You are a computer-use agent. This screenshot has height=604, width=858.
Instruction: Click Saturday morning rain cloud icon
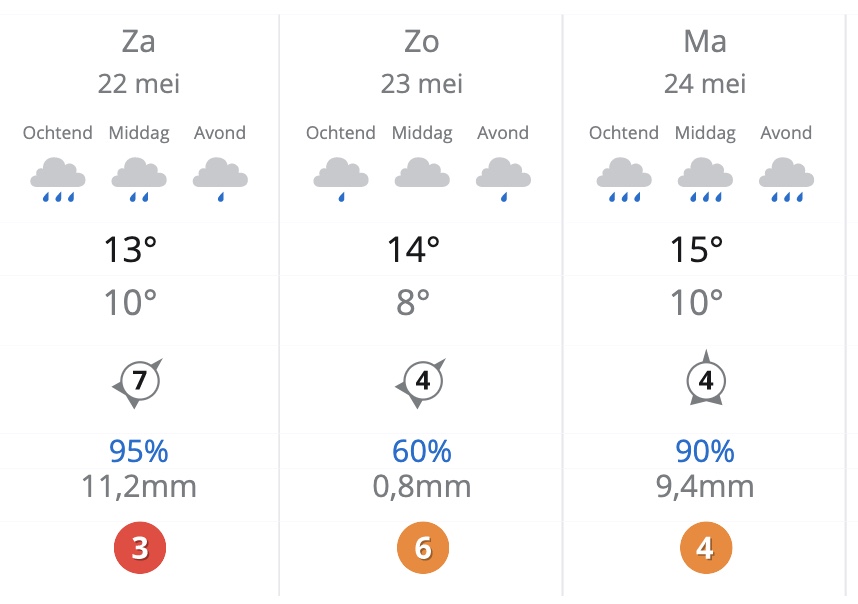point(57,178)
